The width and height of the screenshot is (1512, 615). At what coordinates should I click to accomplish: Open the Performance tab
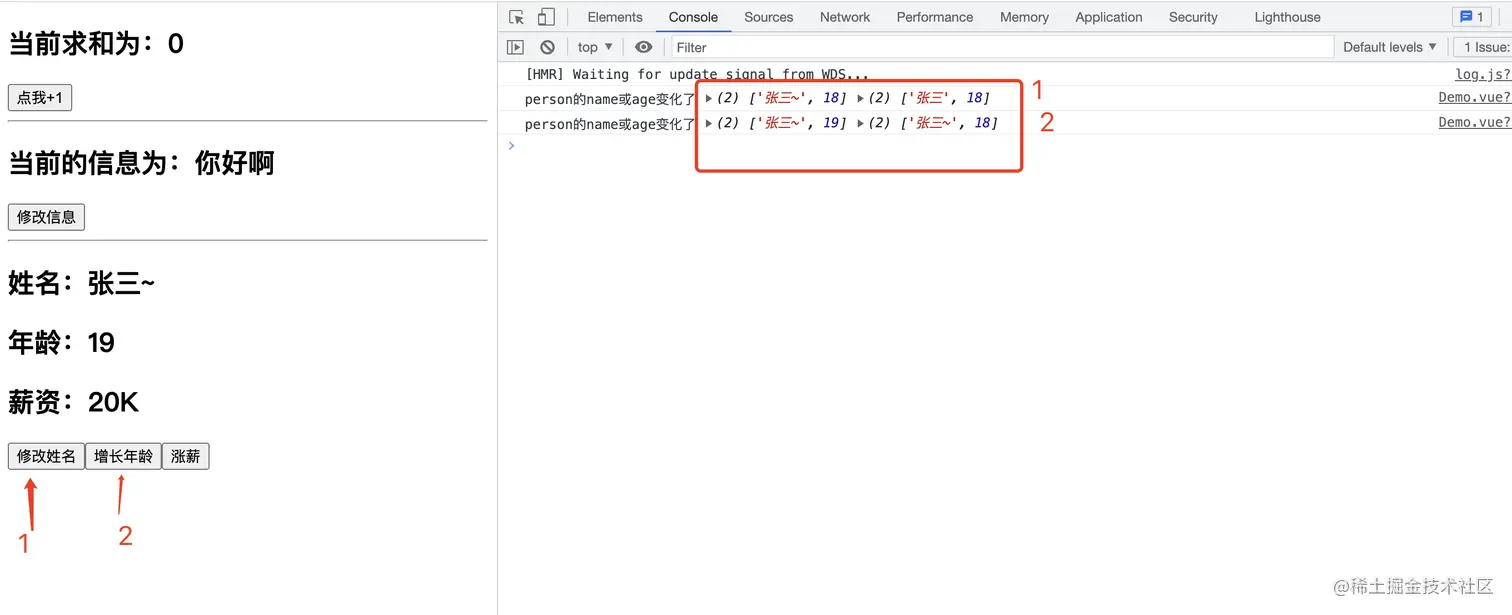[x=935, y=17]
